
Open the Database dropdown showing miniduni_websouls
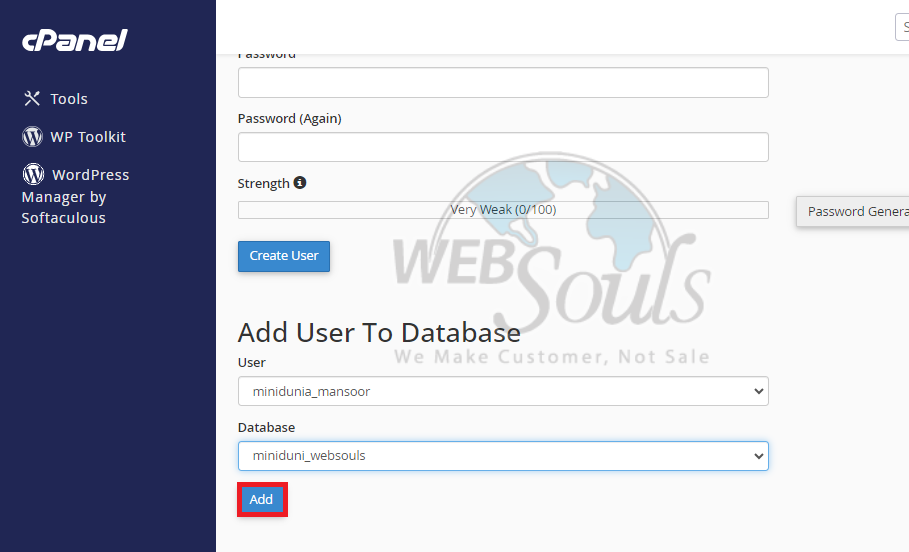point(503,456)
